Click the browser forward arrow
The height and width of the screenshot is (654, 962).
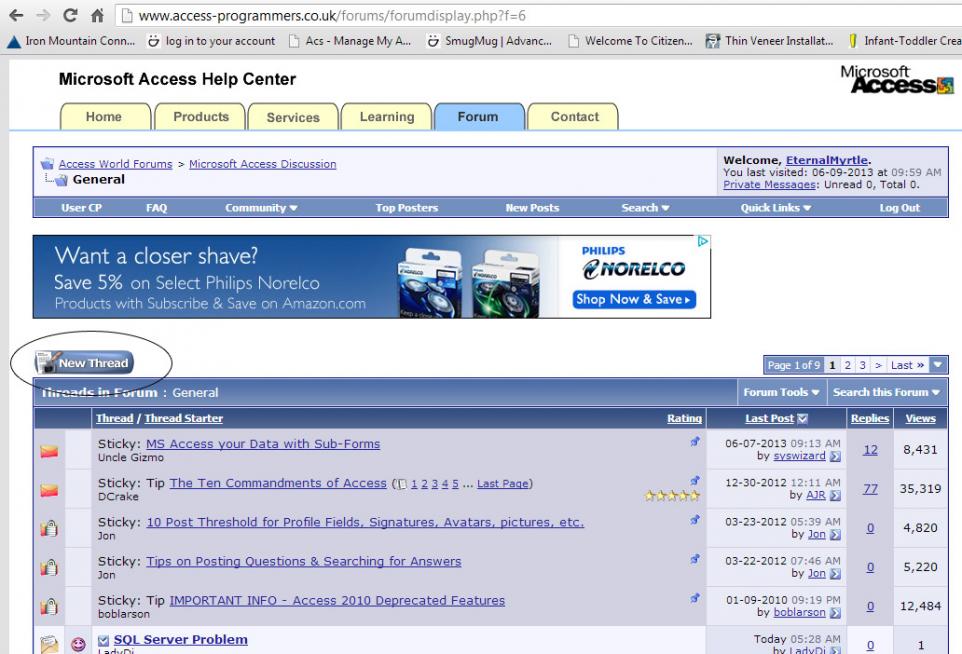(x=43, y=15)
